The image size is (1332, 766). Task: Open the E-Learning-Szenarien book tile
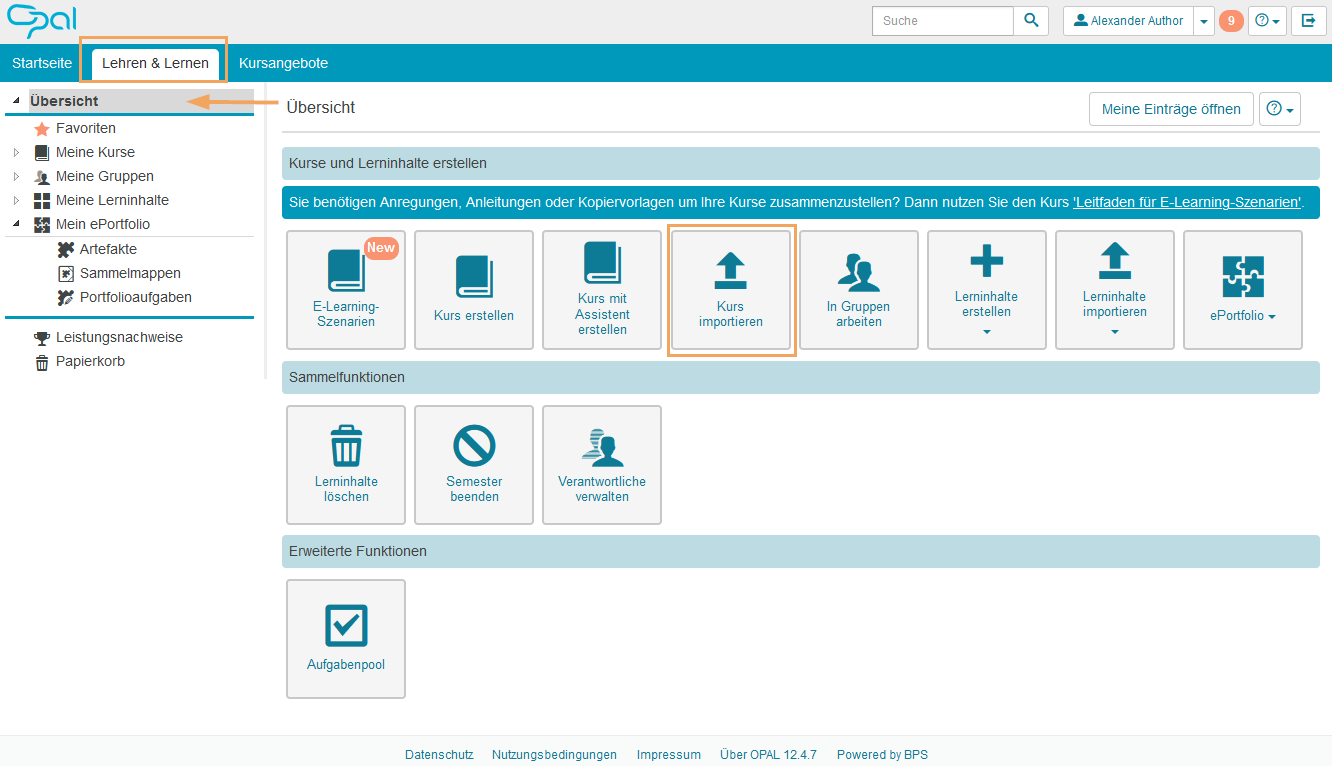(346, 290)
